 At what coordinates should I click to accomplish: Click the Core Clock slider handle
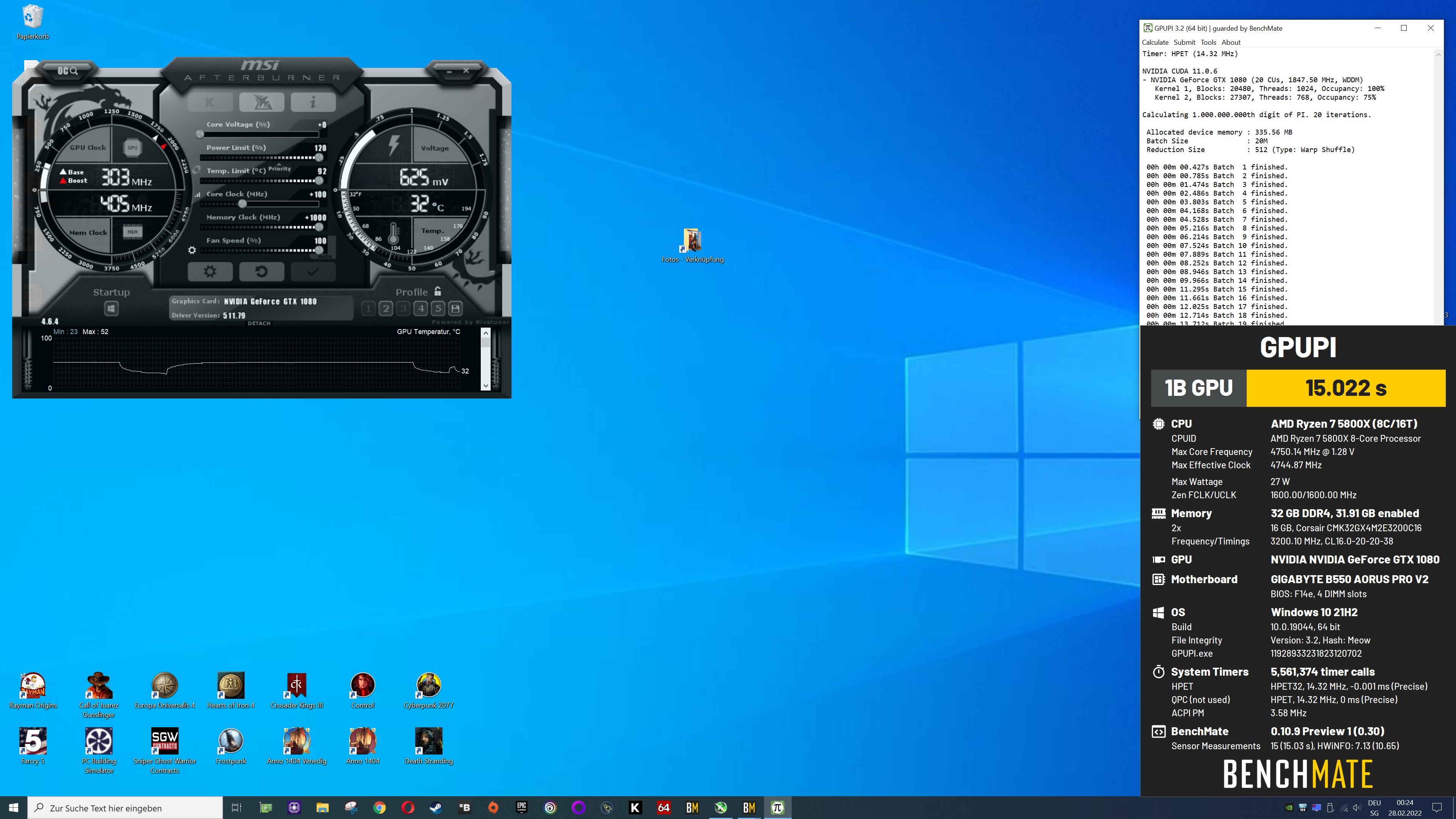click(x=243, y=204)
